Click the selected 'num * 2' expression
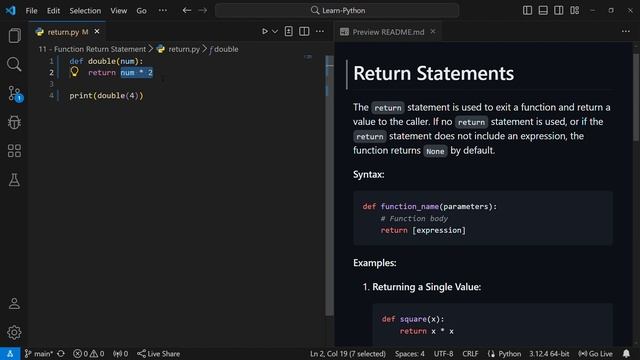Image resolution: width=640 pixels, height=360 pixels. coord(136,73)
